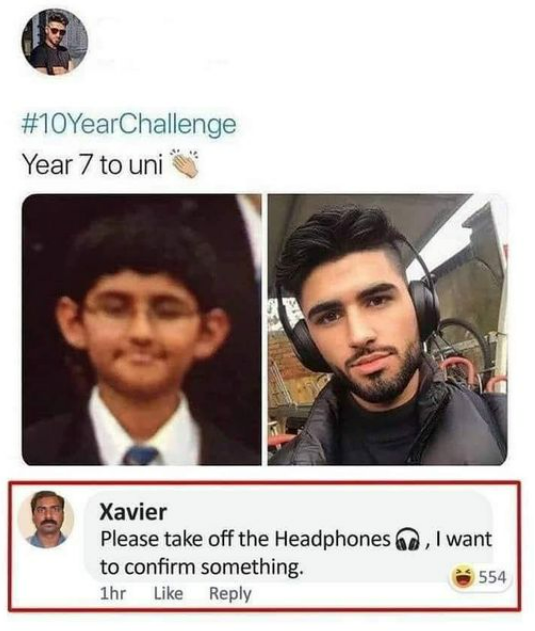This screenshot has height=631, width=535.
Task: View Xavier's commenter avatar
Action: click(x=46, y=519)
